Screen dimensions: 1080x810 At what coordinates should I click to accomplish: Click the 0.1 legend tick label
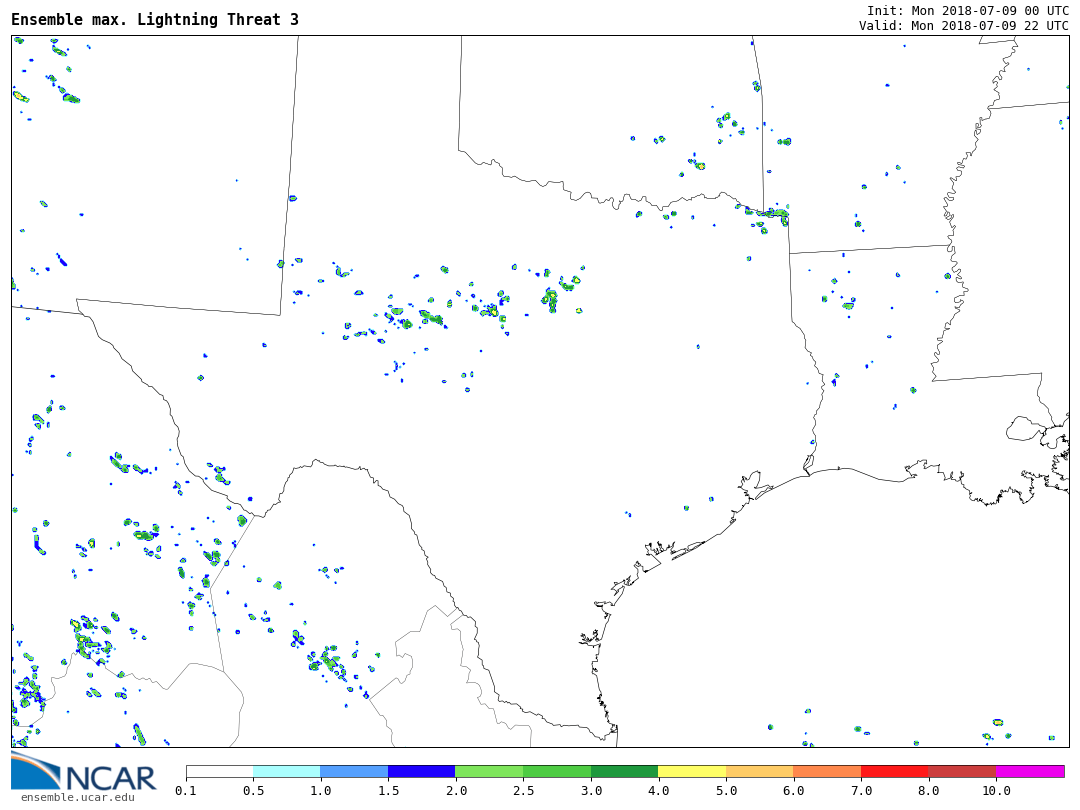(186, 791)
